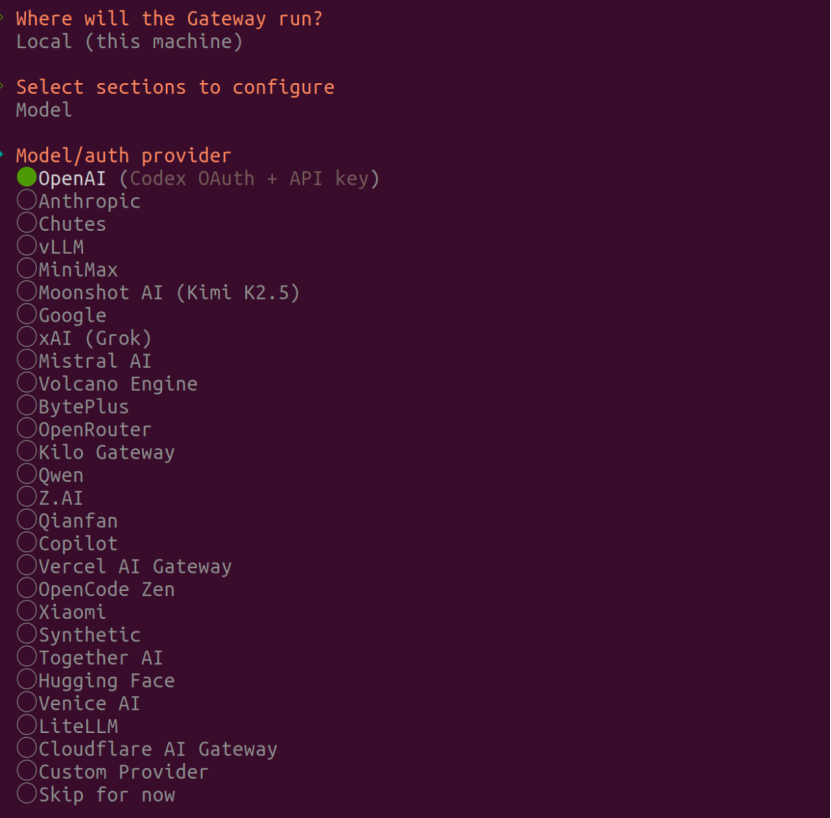Choose Qwen as the provider
Viewport: 831px width, 818px height.
pyautogui.click(x=27, y=476)
